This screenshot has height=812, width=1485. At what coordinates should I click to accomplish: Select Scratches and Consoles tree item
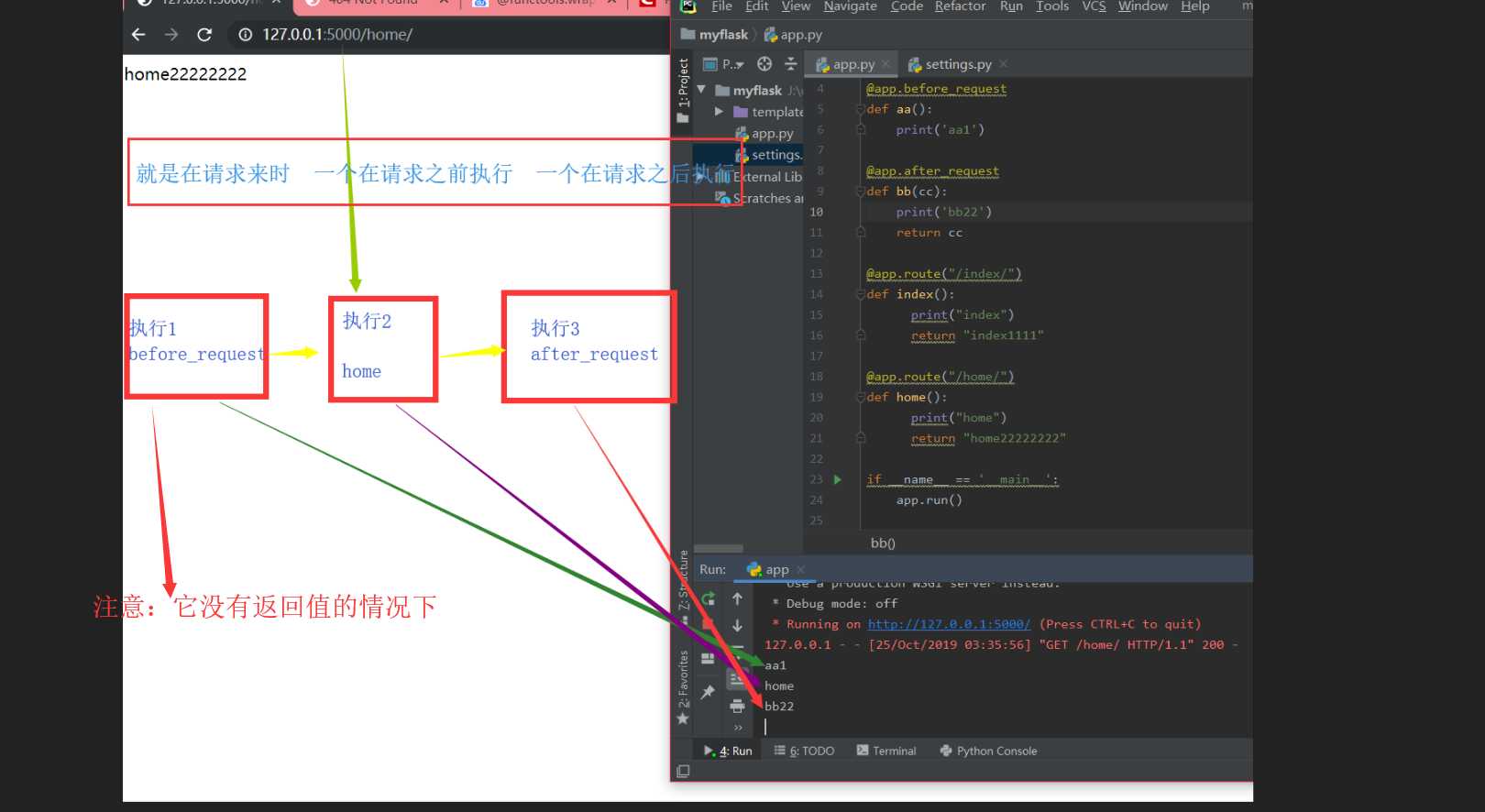click(759, 198)
